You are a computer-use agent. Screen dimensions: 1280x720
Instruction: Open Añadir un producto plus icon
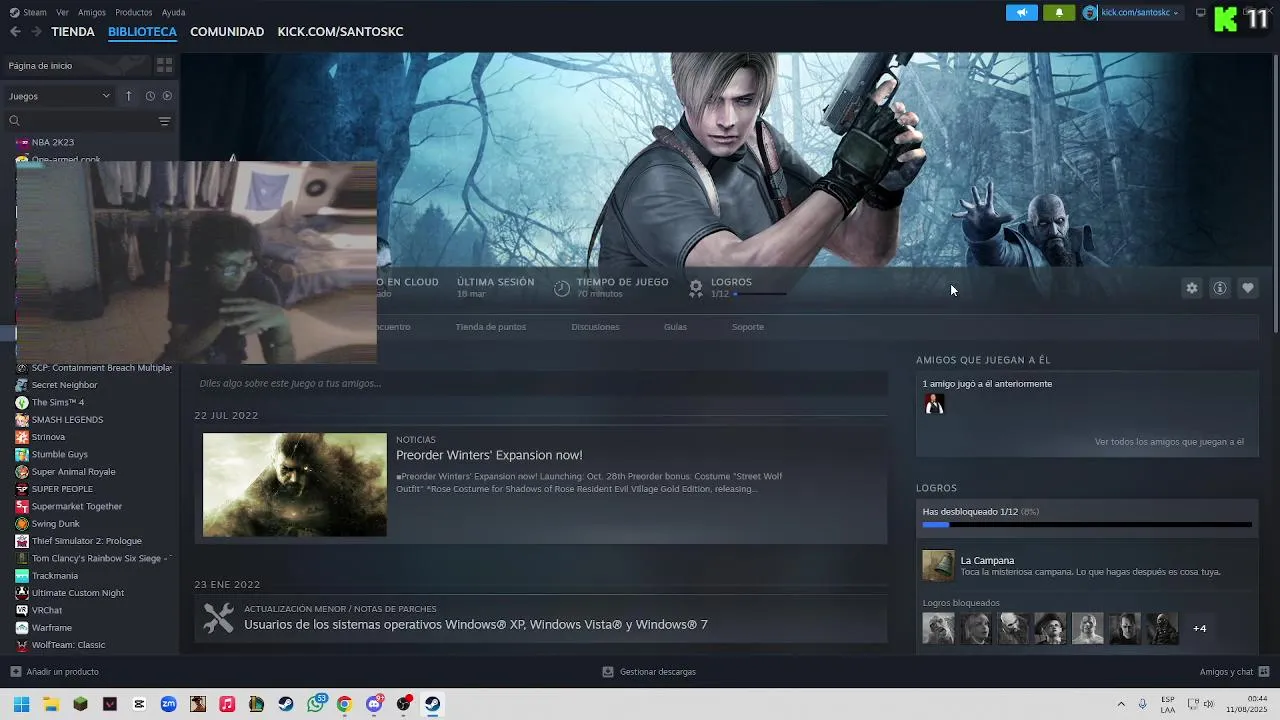coord(15,672)
